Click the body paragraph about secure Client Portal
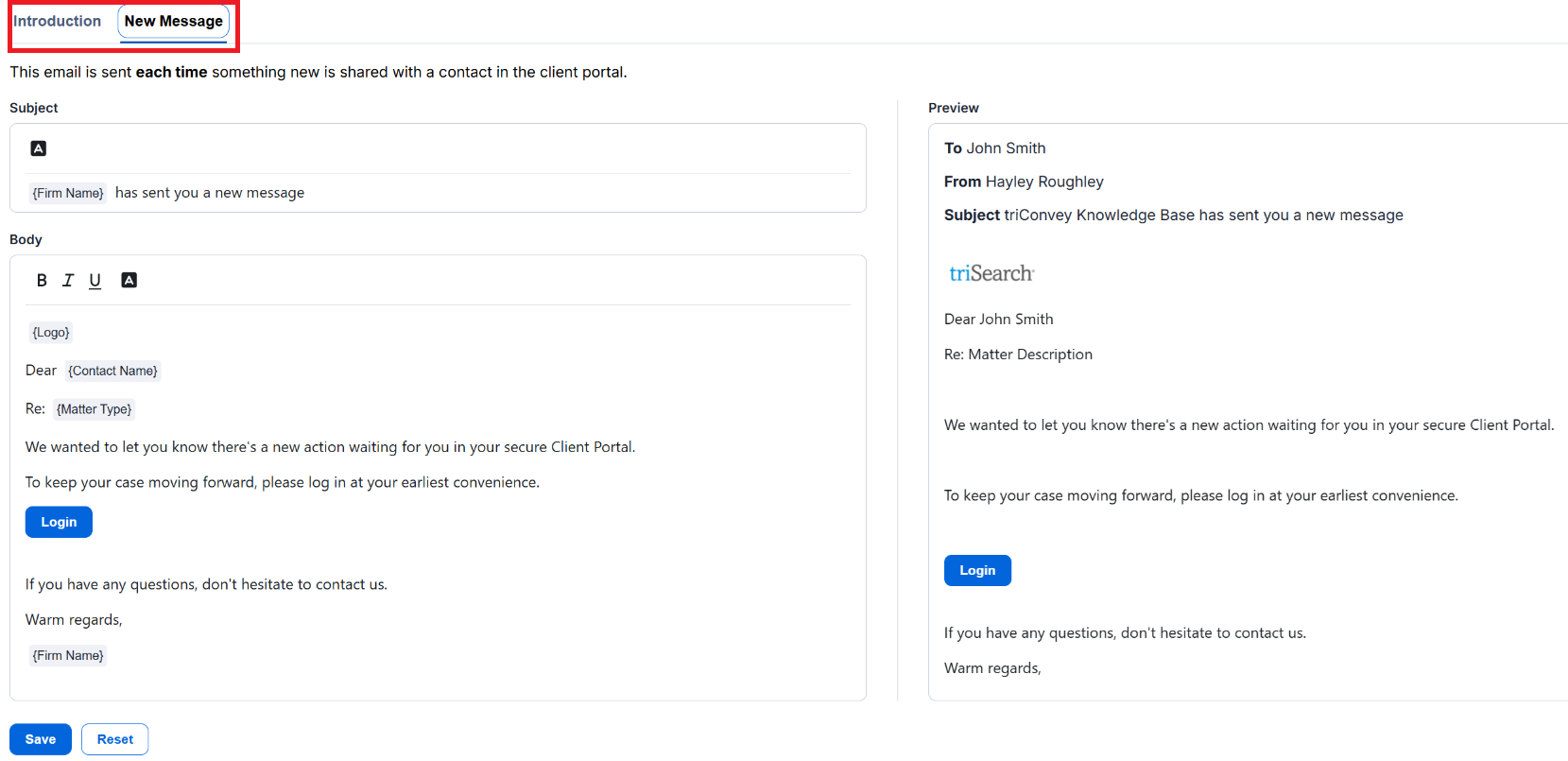 (x=330, y=447)
